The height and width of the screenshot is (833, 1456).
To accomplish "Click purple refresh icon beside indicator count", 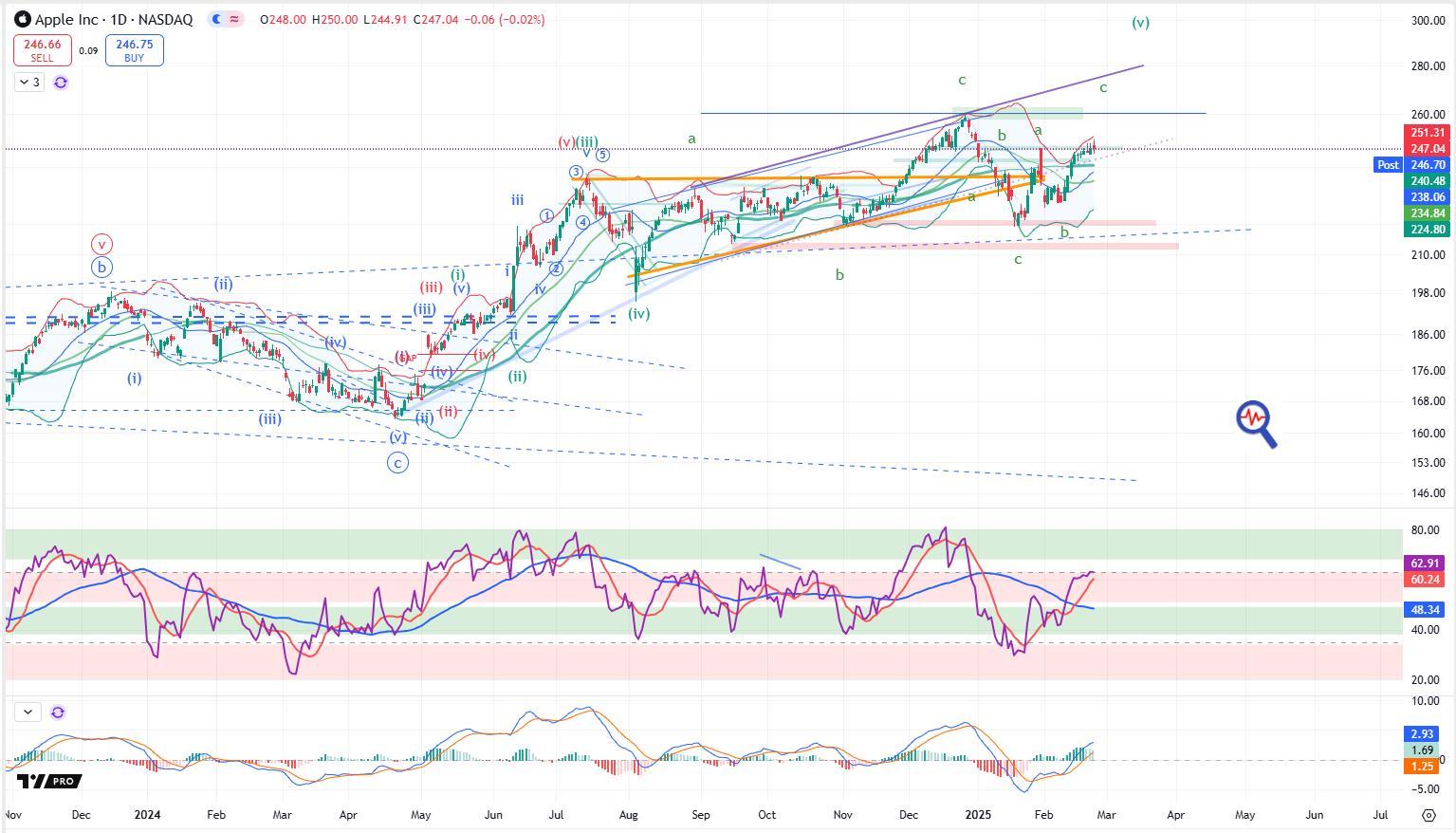I will tap(61, 83).
